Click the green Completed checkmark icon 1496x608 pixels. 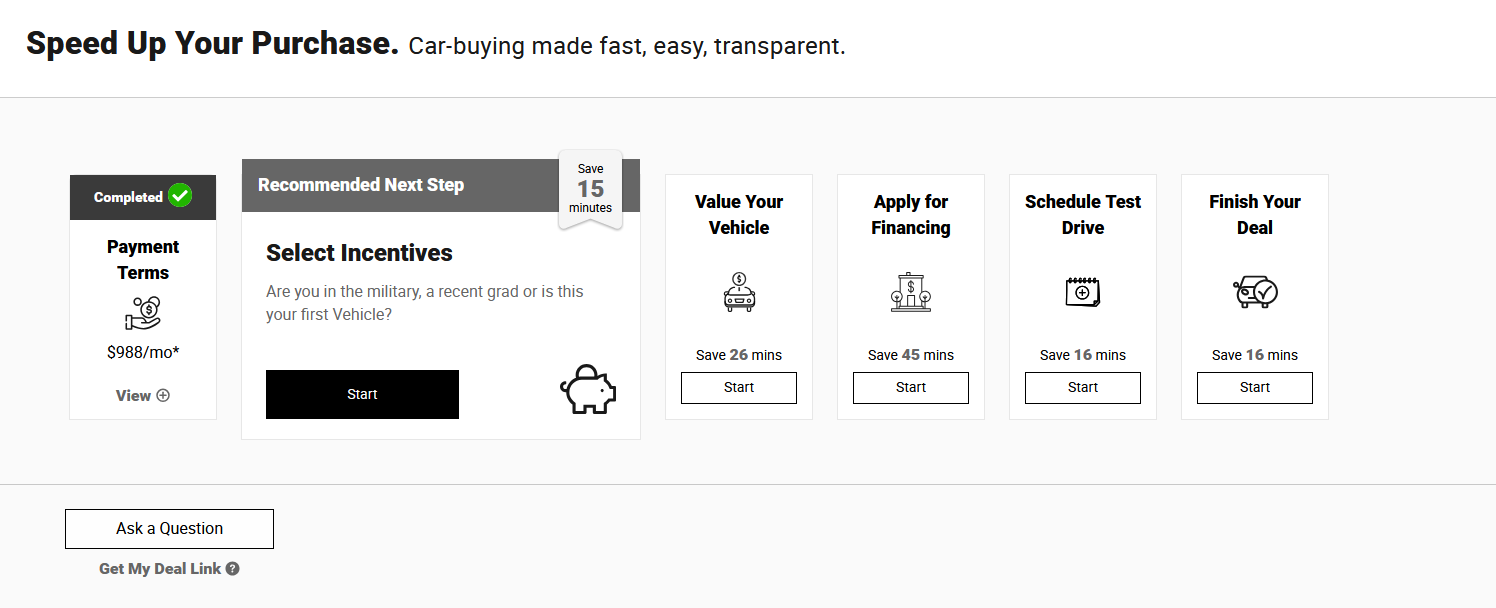click(x=180, y=196)
